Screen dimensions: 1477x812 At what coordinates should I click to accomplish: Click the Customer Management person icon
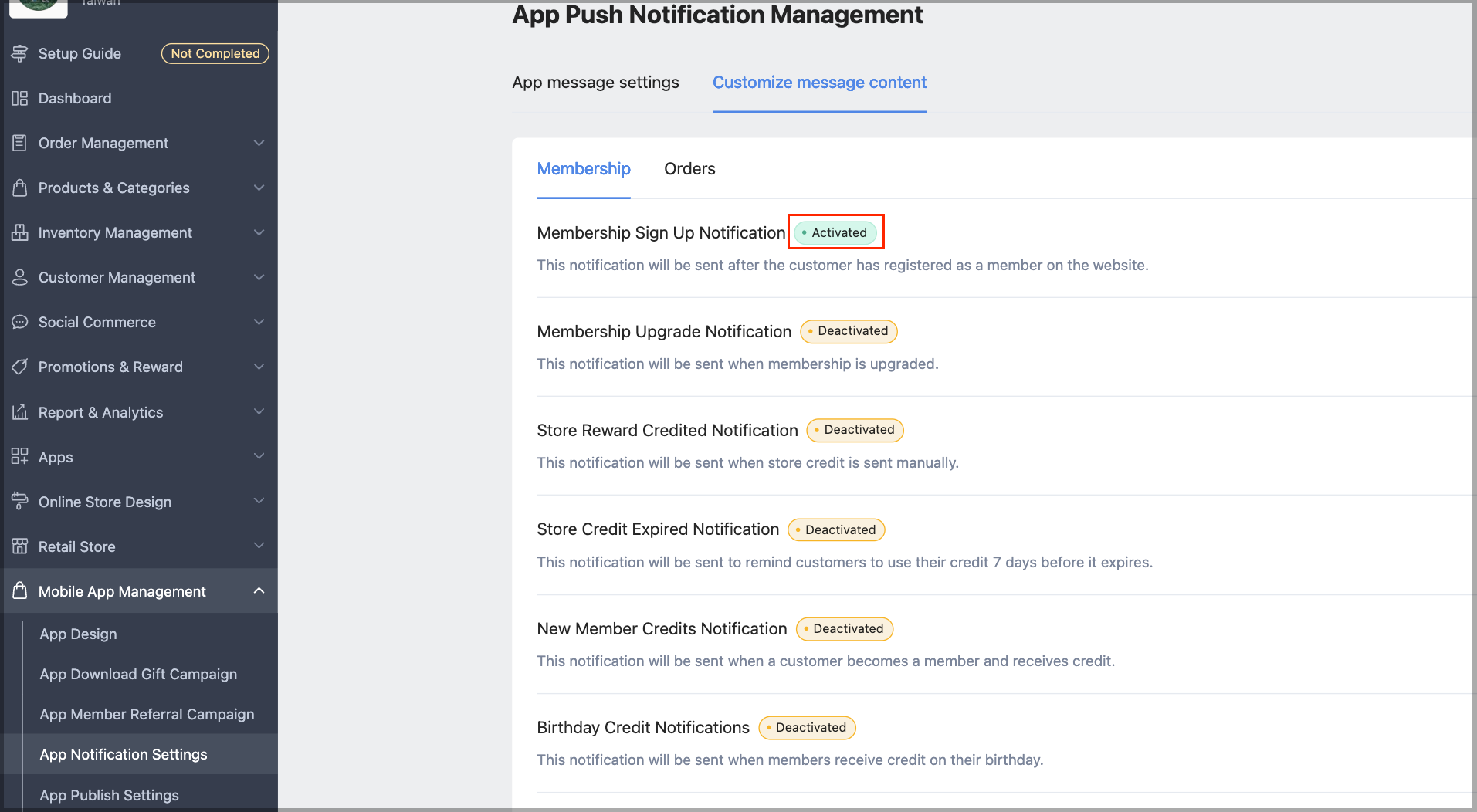(20, 277)
